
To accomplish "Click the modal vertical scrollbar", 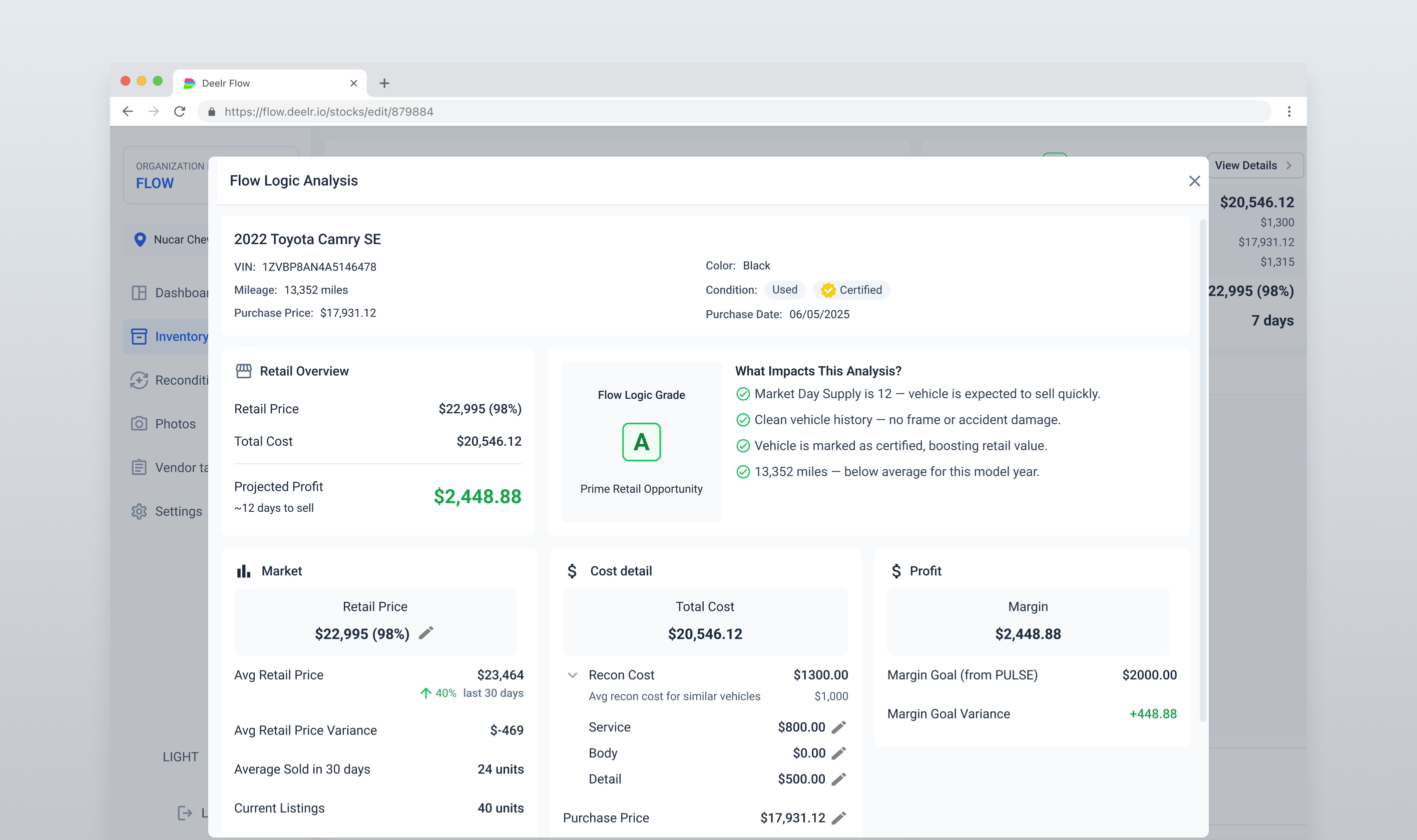I will pos(1202,470).
